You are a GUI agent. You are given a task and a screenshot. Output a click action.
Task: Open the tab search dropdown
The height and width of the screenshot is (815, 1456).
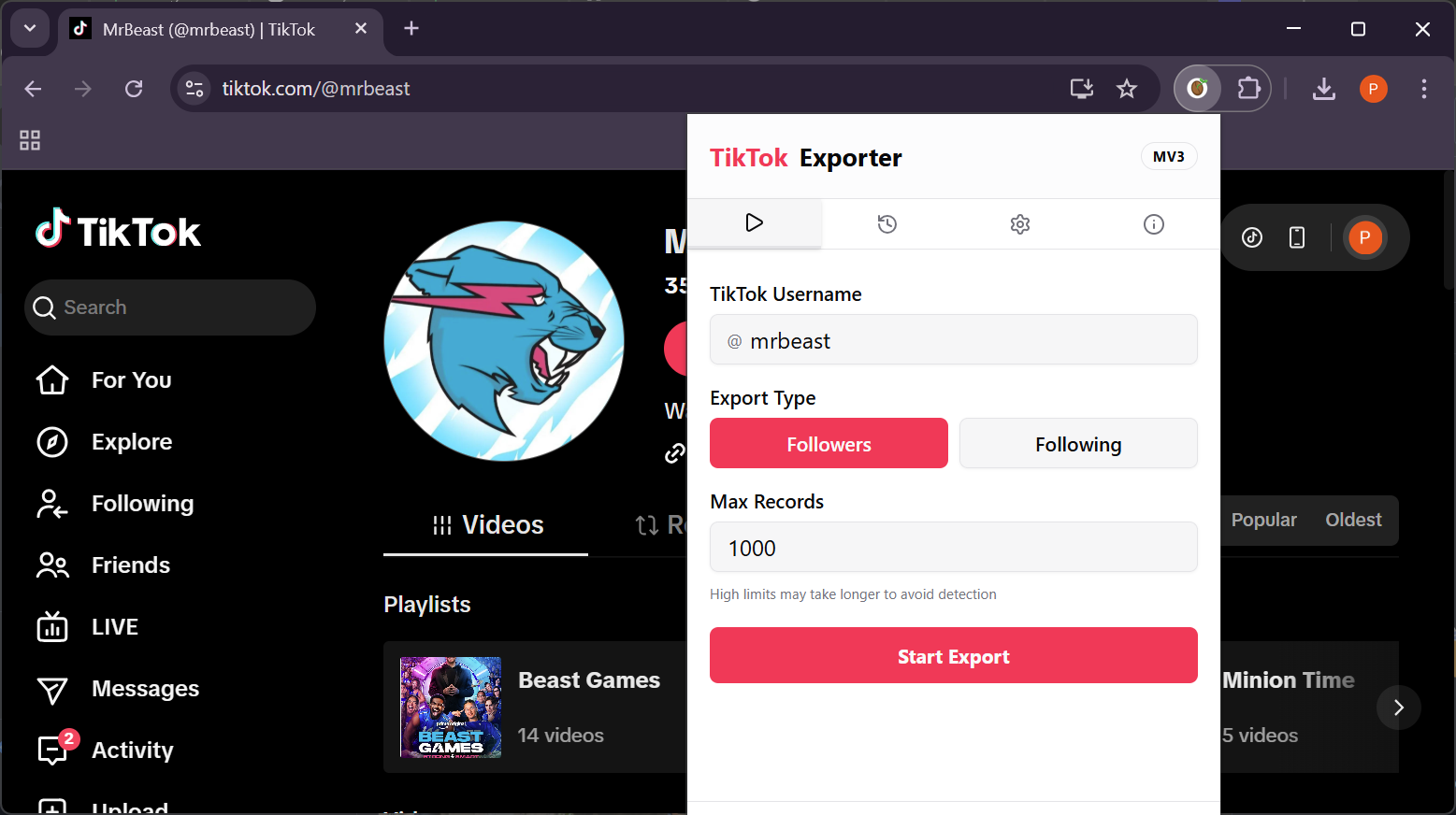click(x=30, y=28)
